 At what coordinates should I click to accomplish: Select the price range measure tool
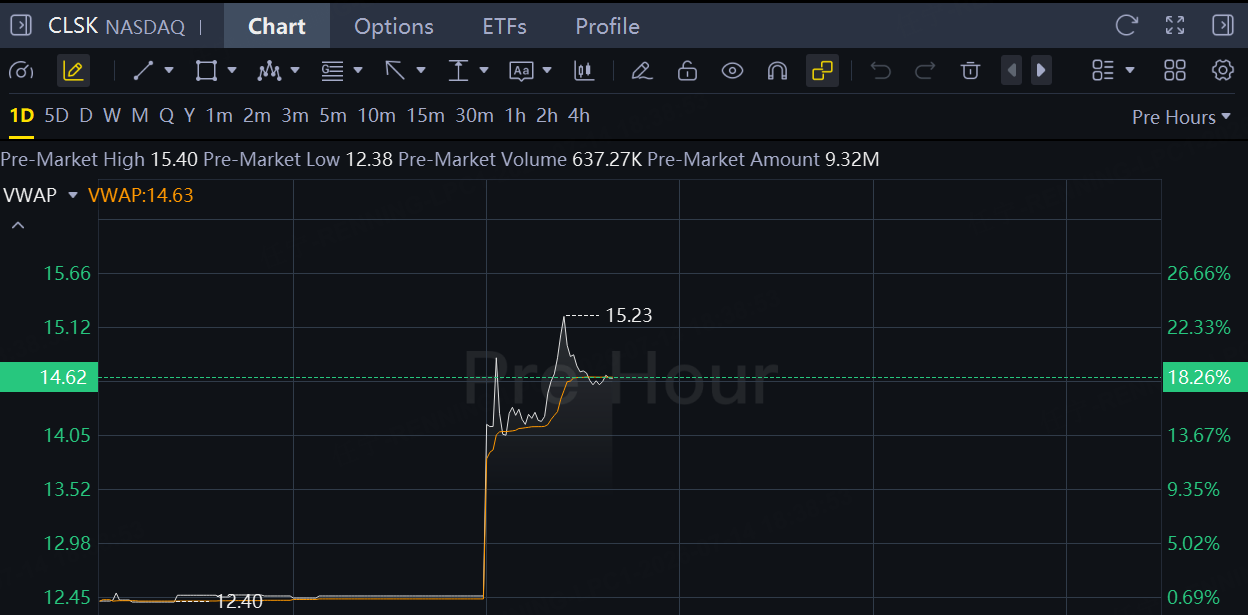coord(458,71)
